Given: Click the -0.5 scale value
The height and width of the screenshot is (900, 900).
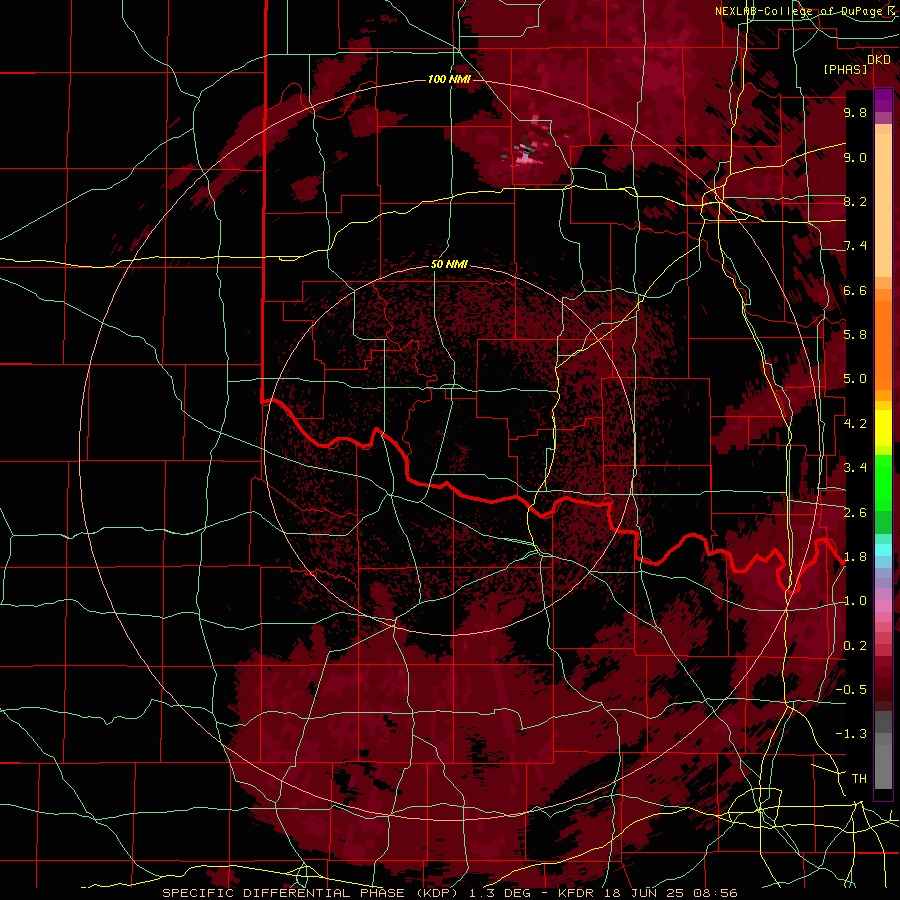Looking at the screenshot, I should (x=851, y=689).
